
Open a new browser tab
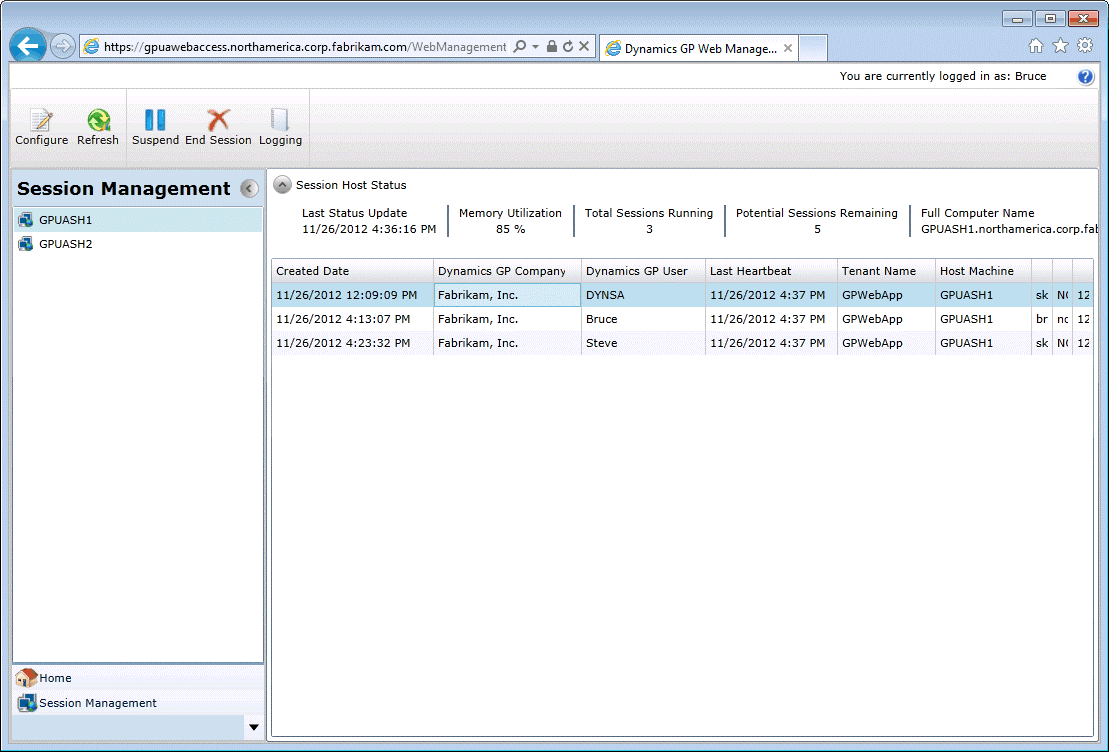tap(815, 47)
